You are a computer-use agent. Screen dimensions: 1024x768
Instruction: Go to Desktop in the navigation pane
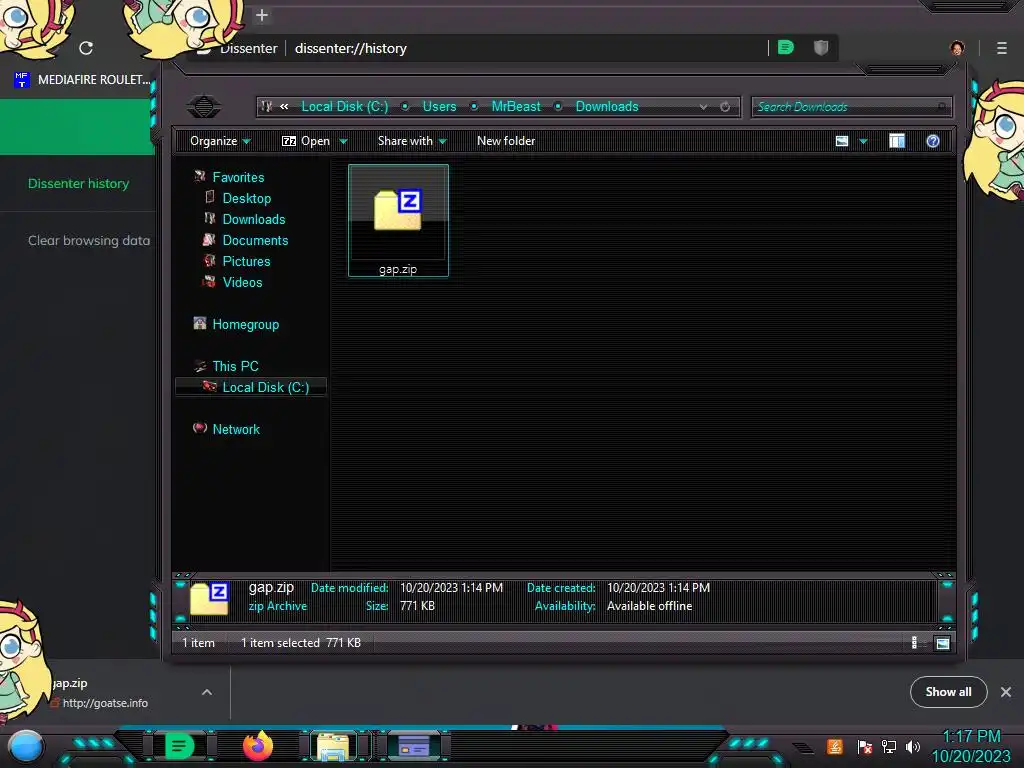click(x=246, y=199)
